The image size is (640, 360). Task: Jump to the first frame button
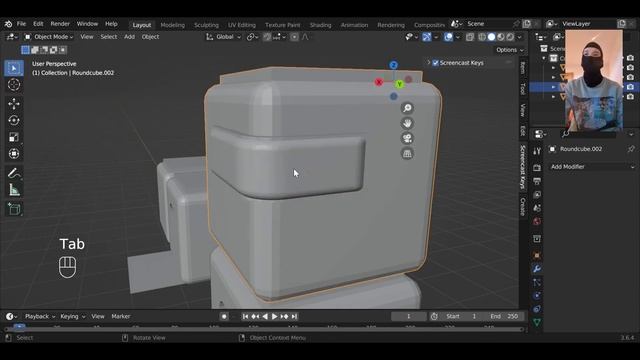tap(245, 316)
